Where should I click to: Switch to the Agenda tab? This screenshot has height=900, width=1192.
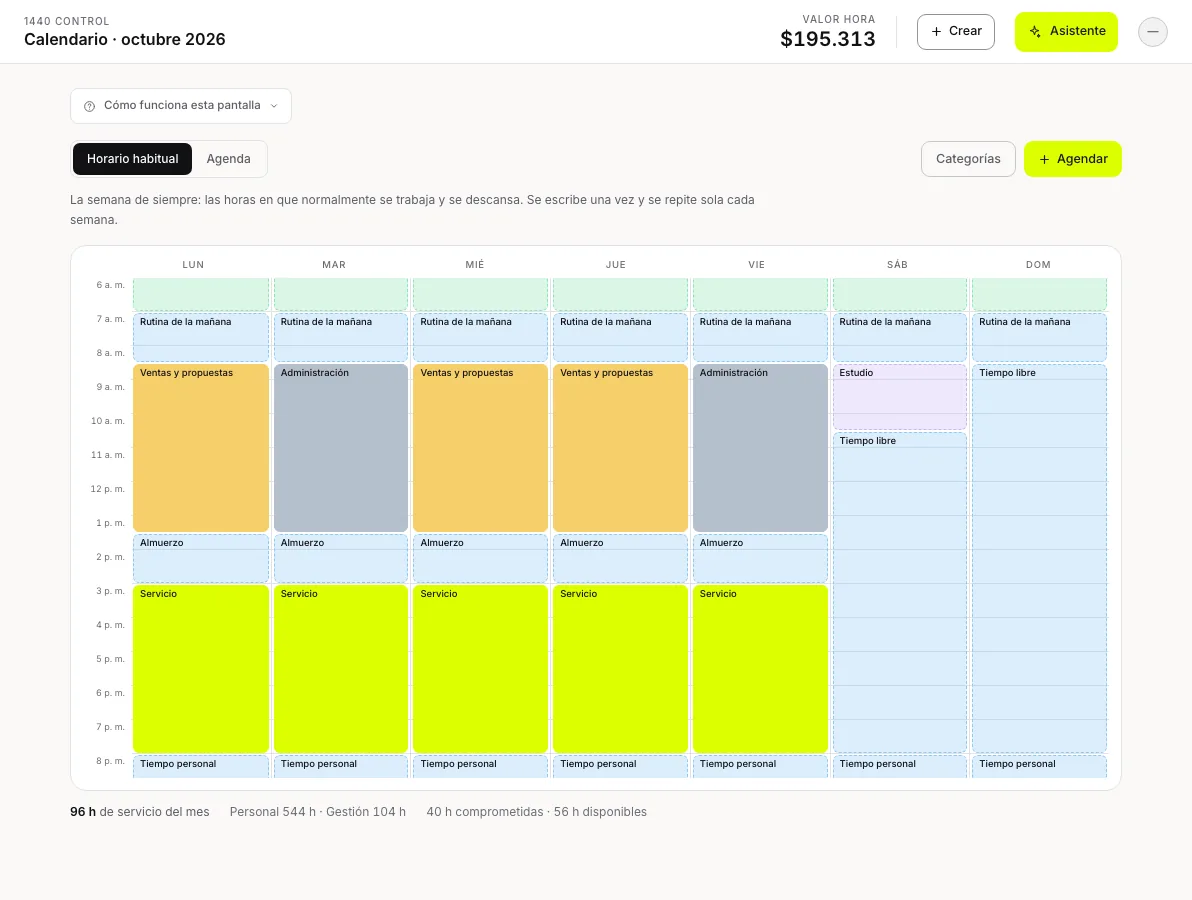(x=228, y=159)
